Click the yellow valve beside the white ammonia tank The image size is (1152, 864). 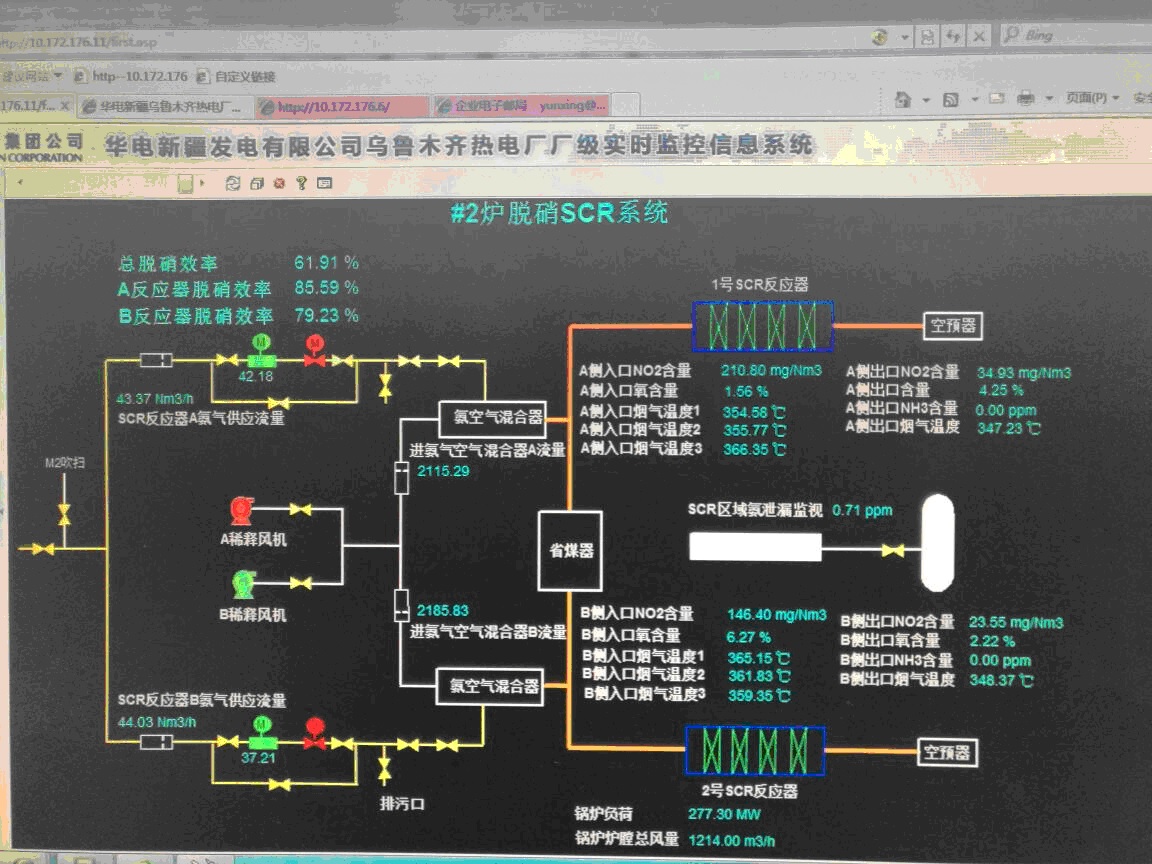(x=893, y=550)
